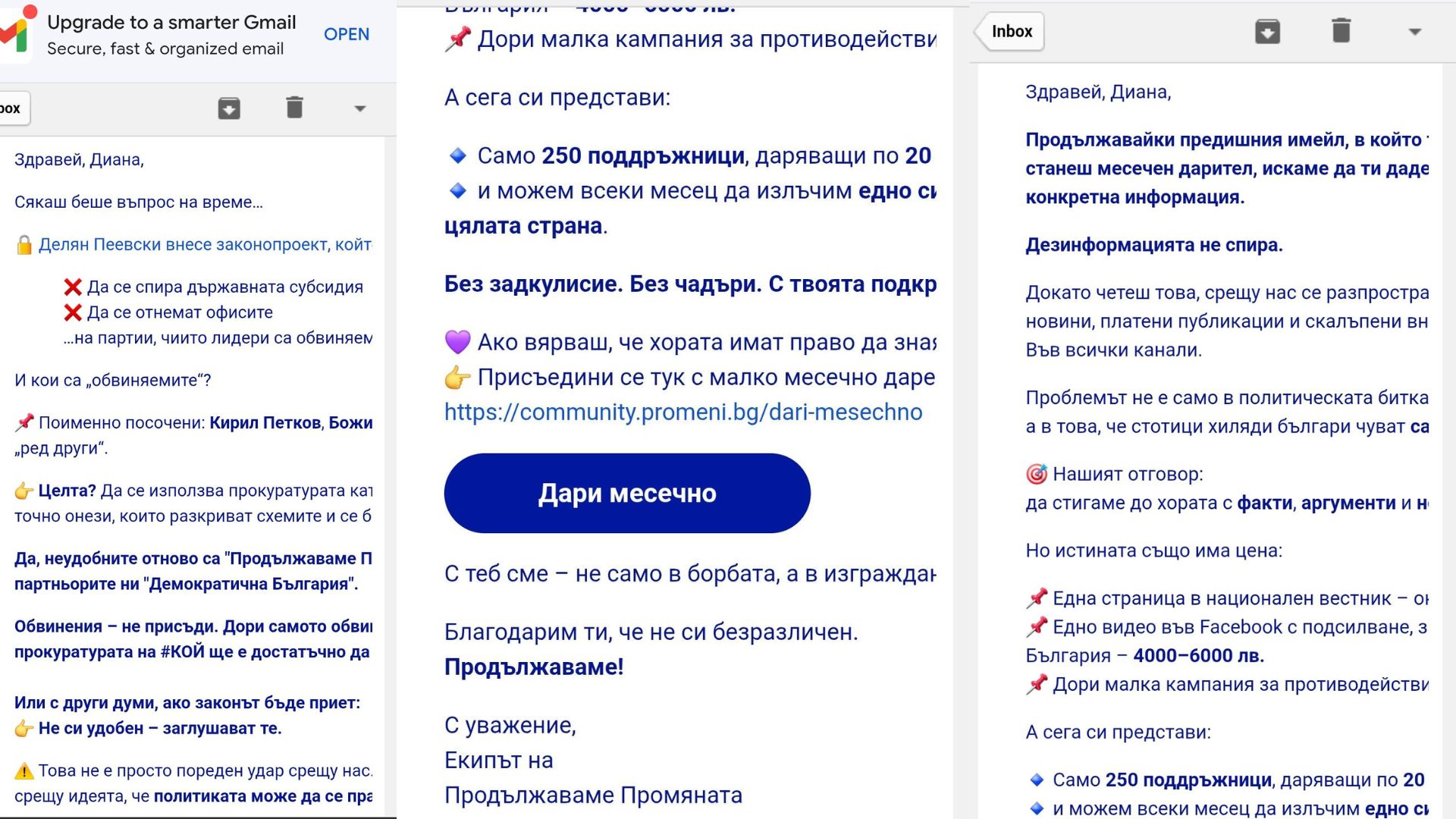The image size is (1456, 819).
Task: Click the greeting "Здравей, Диана," in the left panel
Action: 79,159
